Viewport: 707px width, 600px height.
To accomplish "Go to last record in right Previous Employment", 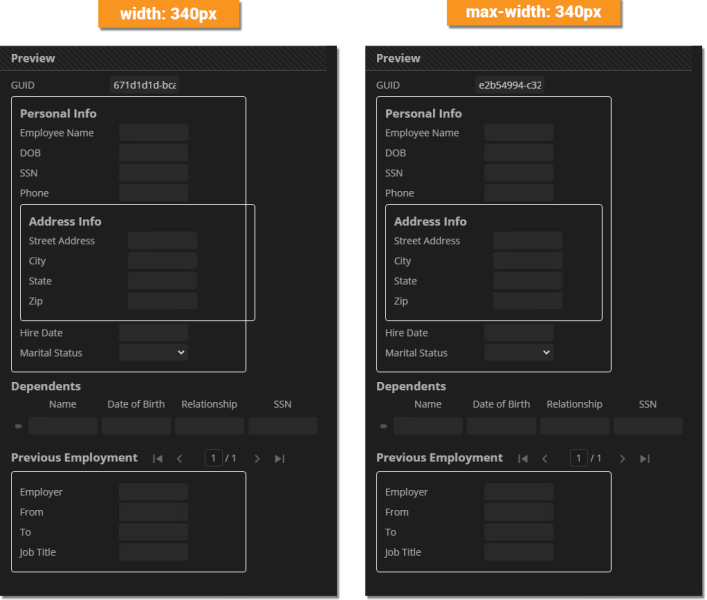I will tap(645, 458).
